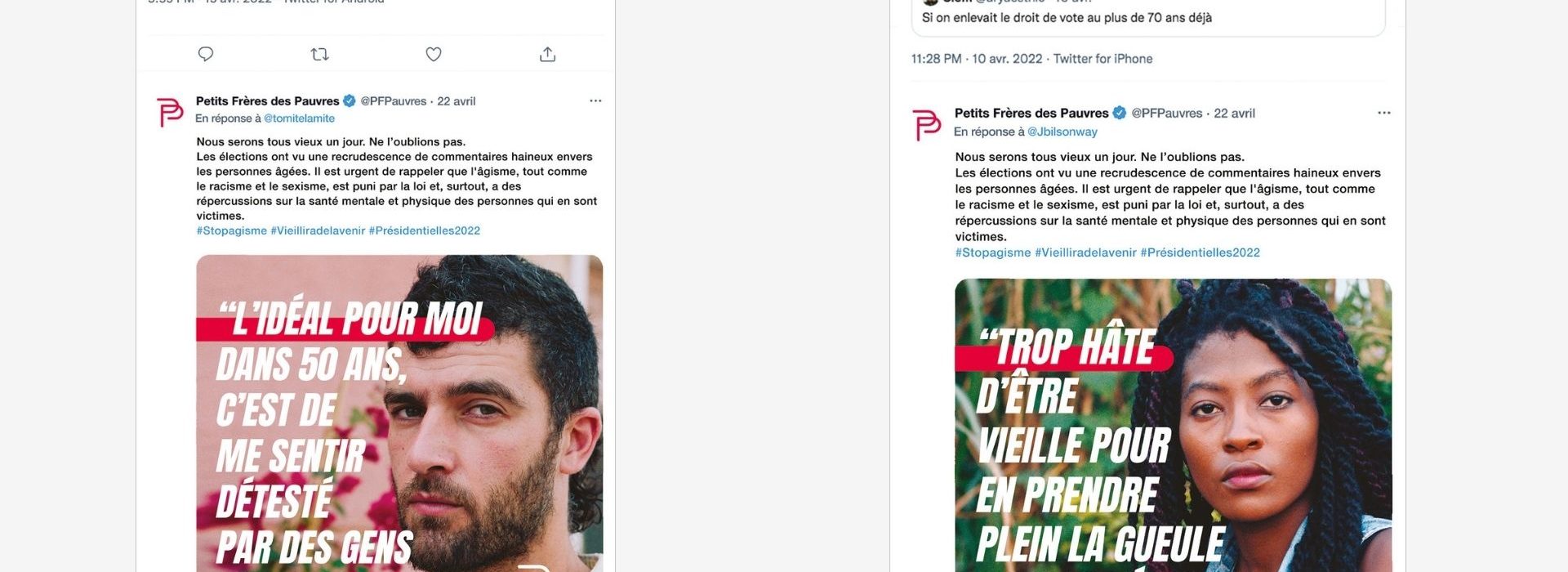Click verified badge in the @Jbilsonway reply
1568x572 pixels.
coord(1120,113)
